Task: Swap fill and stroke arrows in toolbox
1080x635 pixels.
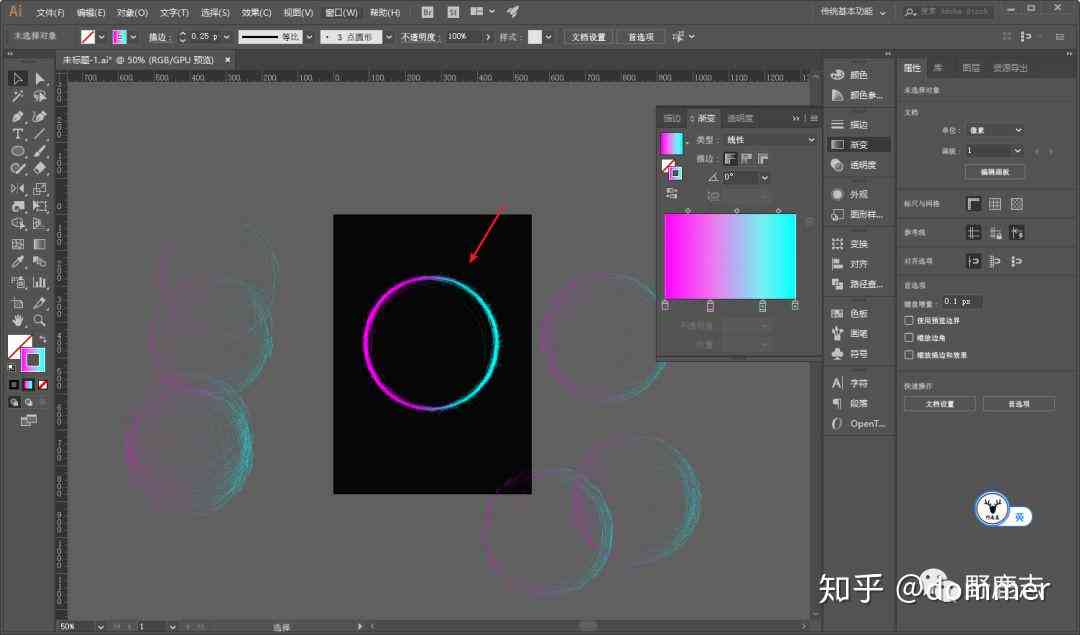Action: click(43, 339)
